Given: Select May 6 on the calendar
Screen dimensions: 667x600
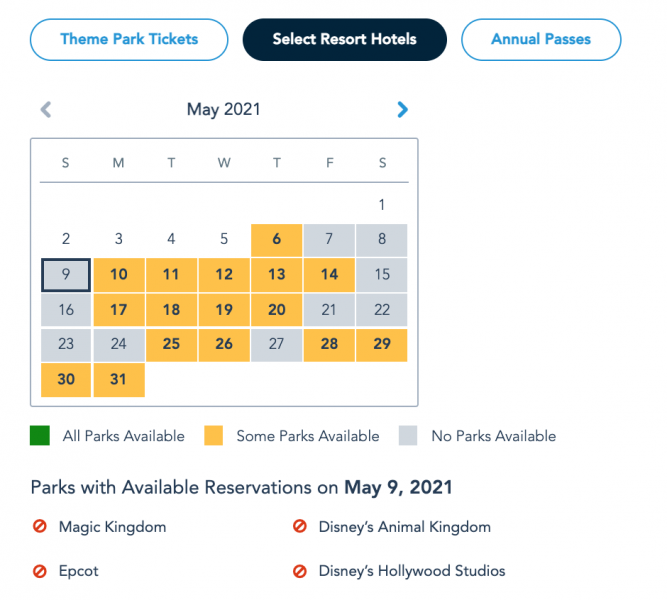Looking at the screenshot, I should 277,240.
